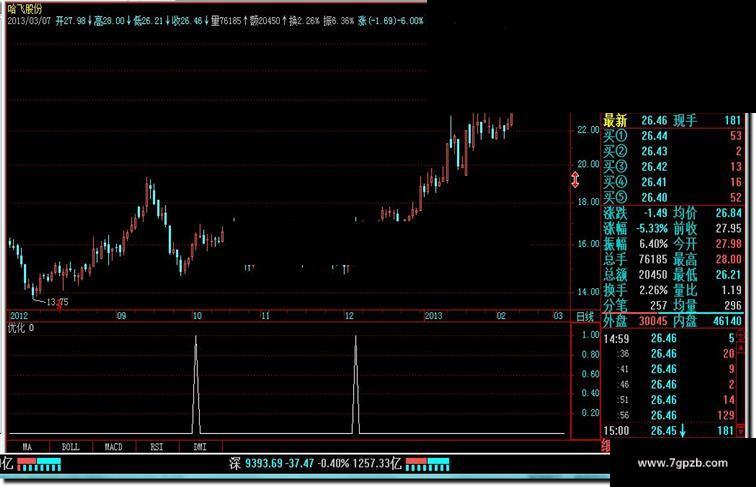756x487 pixels.
Task: Click the 2013/03/07 date in header
Action: click(28, 21)
